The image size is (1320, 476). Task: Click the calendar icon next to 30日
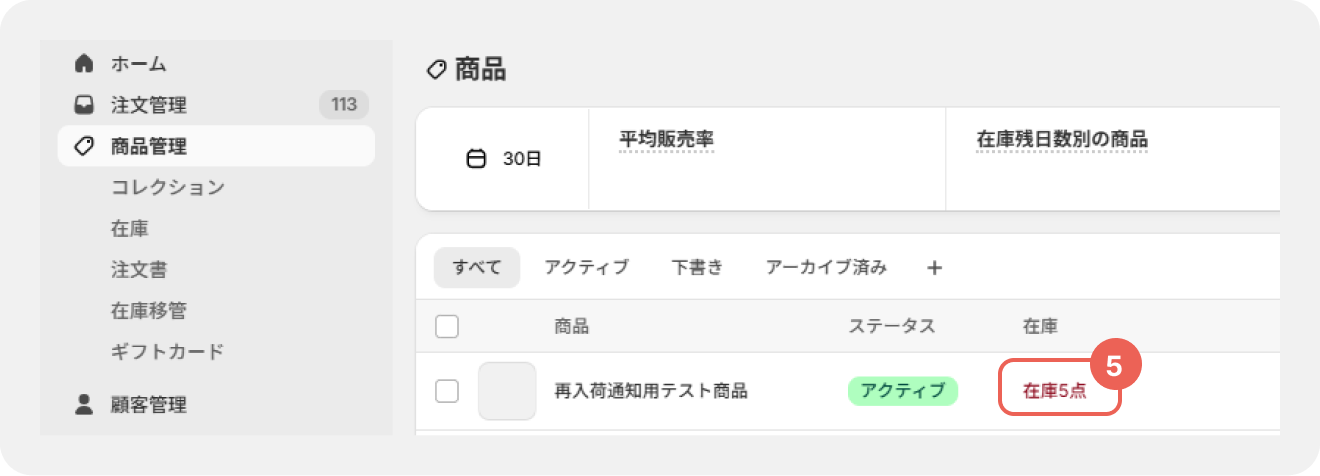477,158
